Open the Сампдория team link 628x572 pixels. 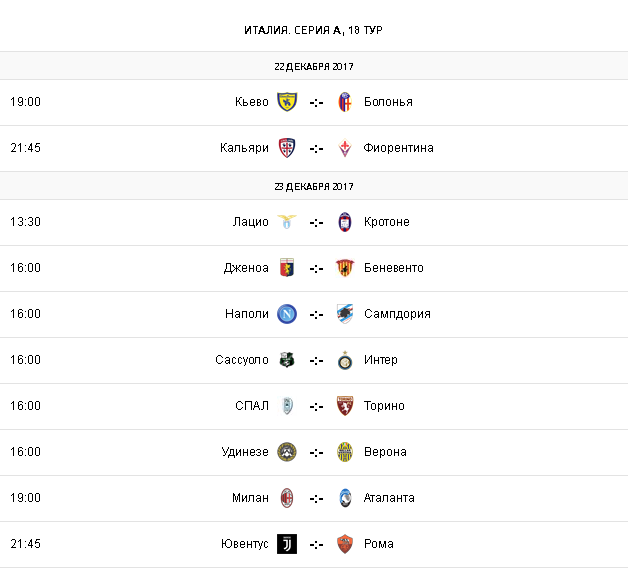pos(397,313)
